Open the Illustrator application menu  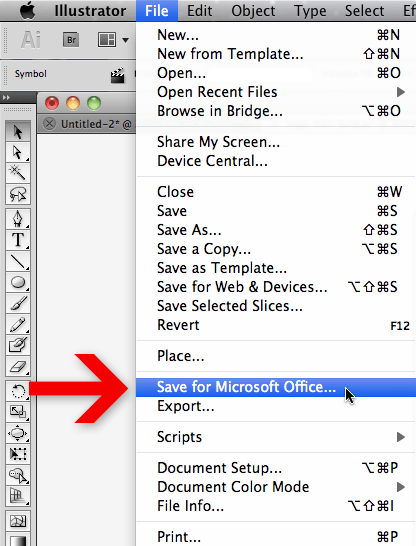[x=90, y=11]
